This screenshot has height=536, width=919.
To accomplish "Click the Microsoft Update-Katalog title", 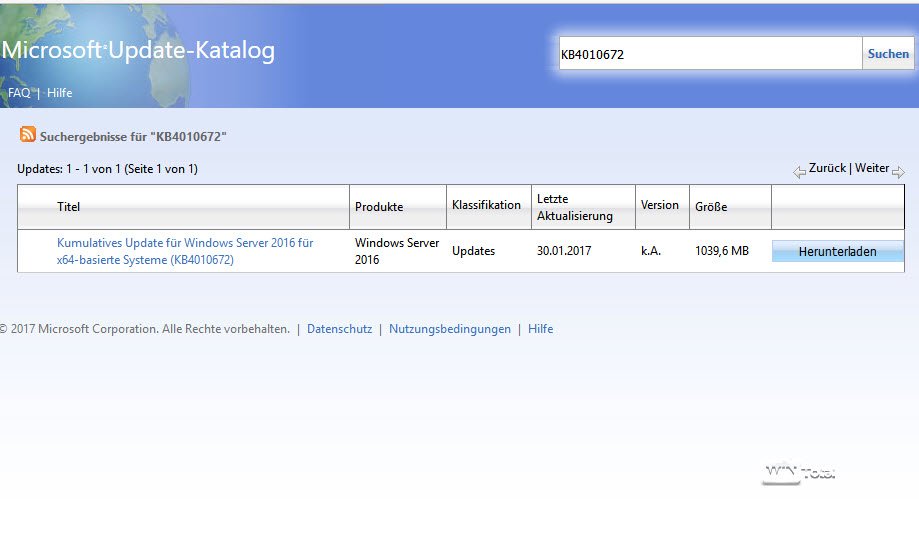I will 138,50.
